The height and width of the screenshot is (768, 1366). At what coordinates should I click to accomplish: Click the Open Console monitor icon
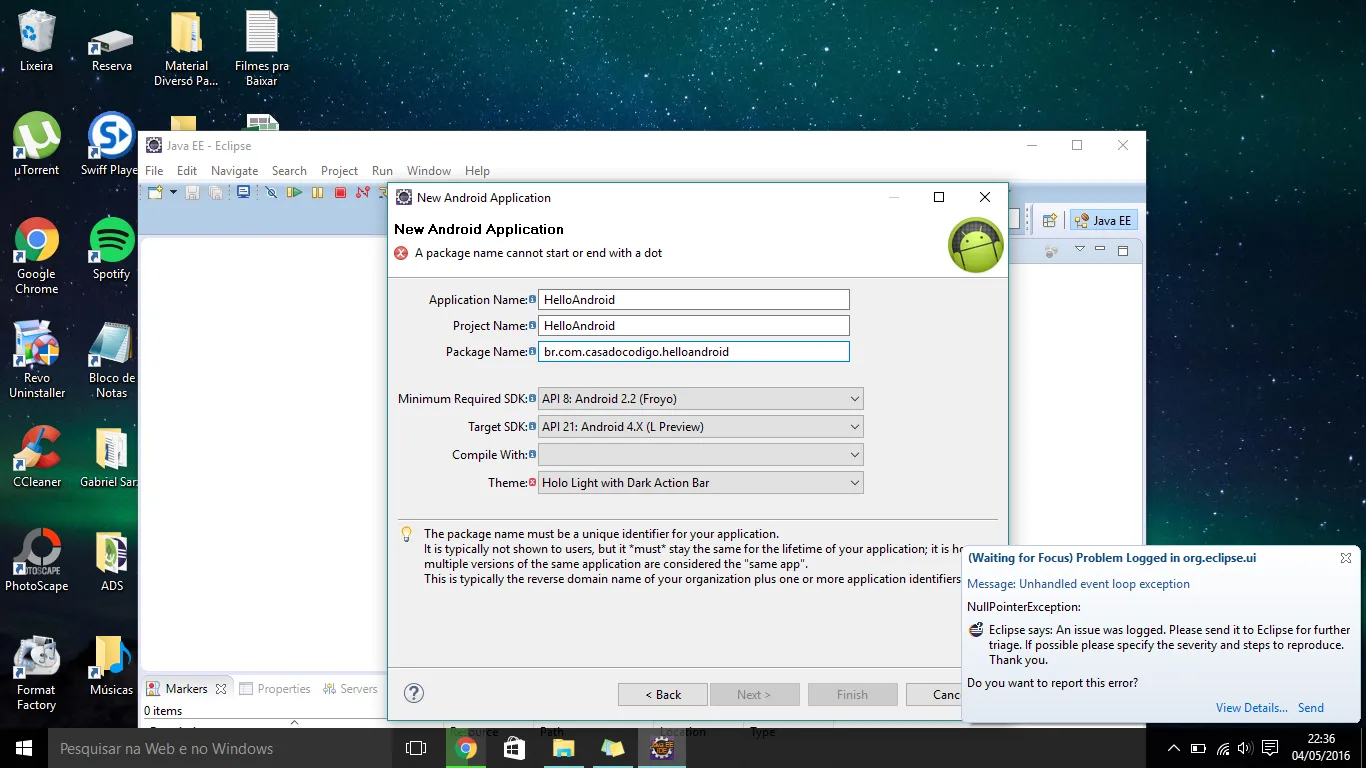pos(243,192)
